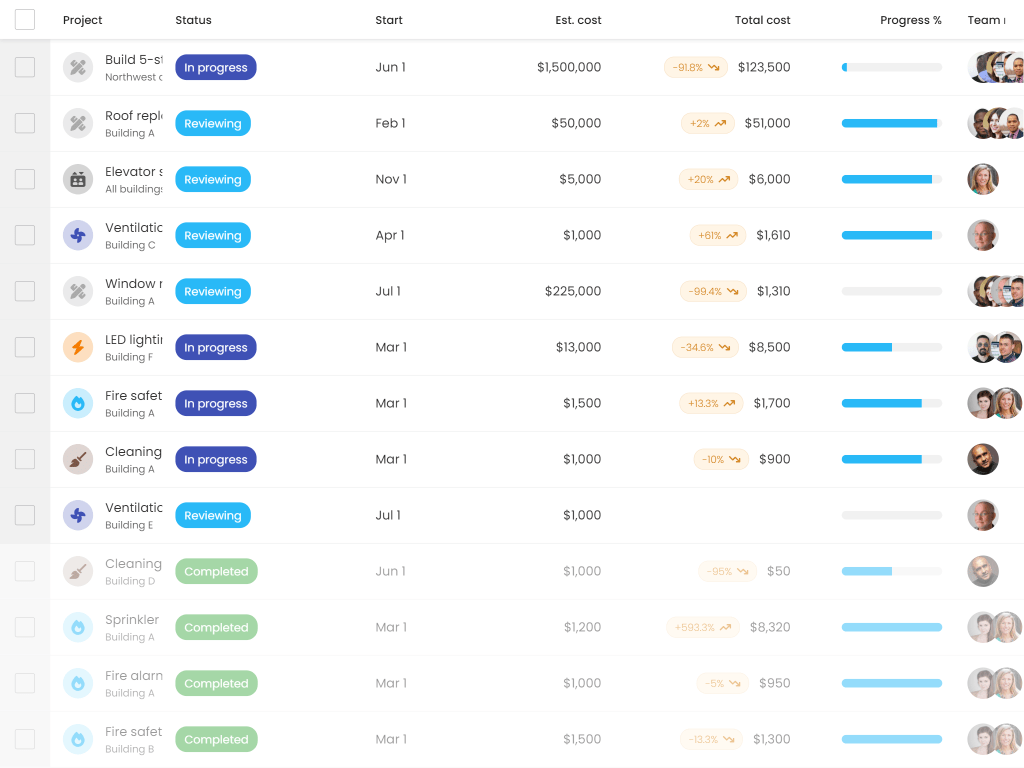Click the flame icon for Sprinkler project
The height and width of the screenshot is (768, 1024).
point(78,628)
